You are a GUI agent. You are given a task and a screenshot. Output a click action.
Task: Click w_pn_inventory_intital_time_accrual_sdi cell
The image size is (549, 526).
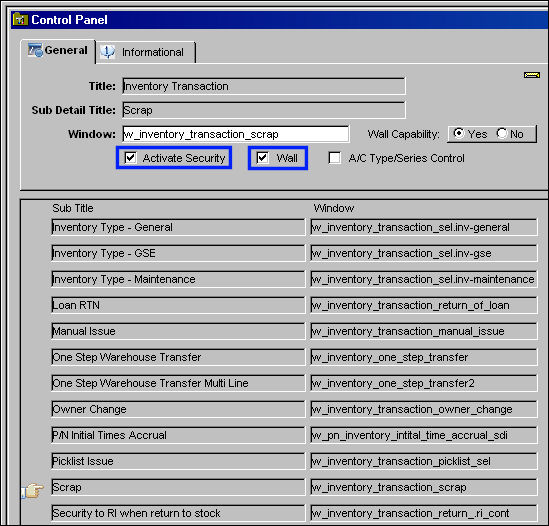424,435
